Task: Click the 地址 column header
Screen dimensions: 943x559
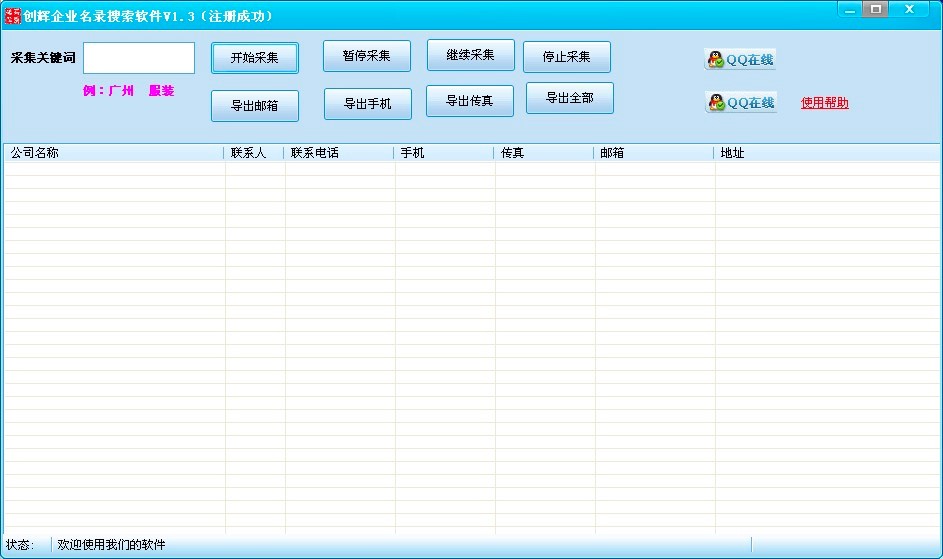Action: point(827,153)
